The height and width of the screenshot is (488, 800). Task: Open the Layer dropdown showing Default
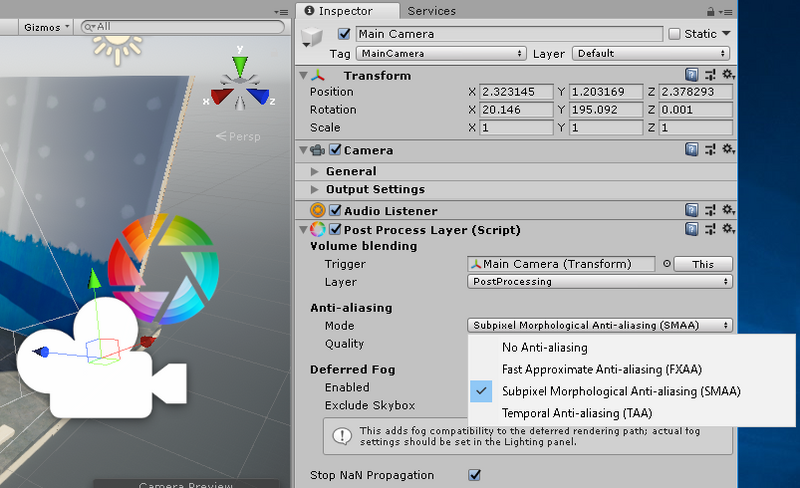click(651, 54)
